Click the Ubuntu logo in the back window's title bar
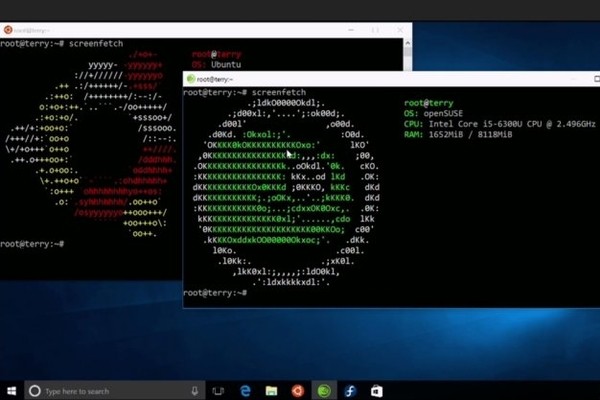Viewport: 600px width, 400px height. pos(8,30)
